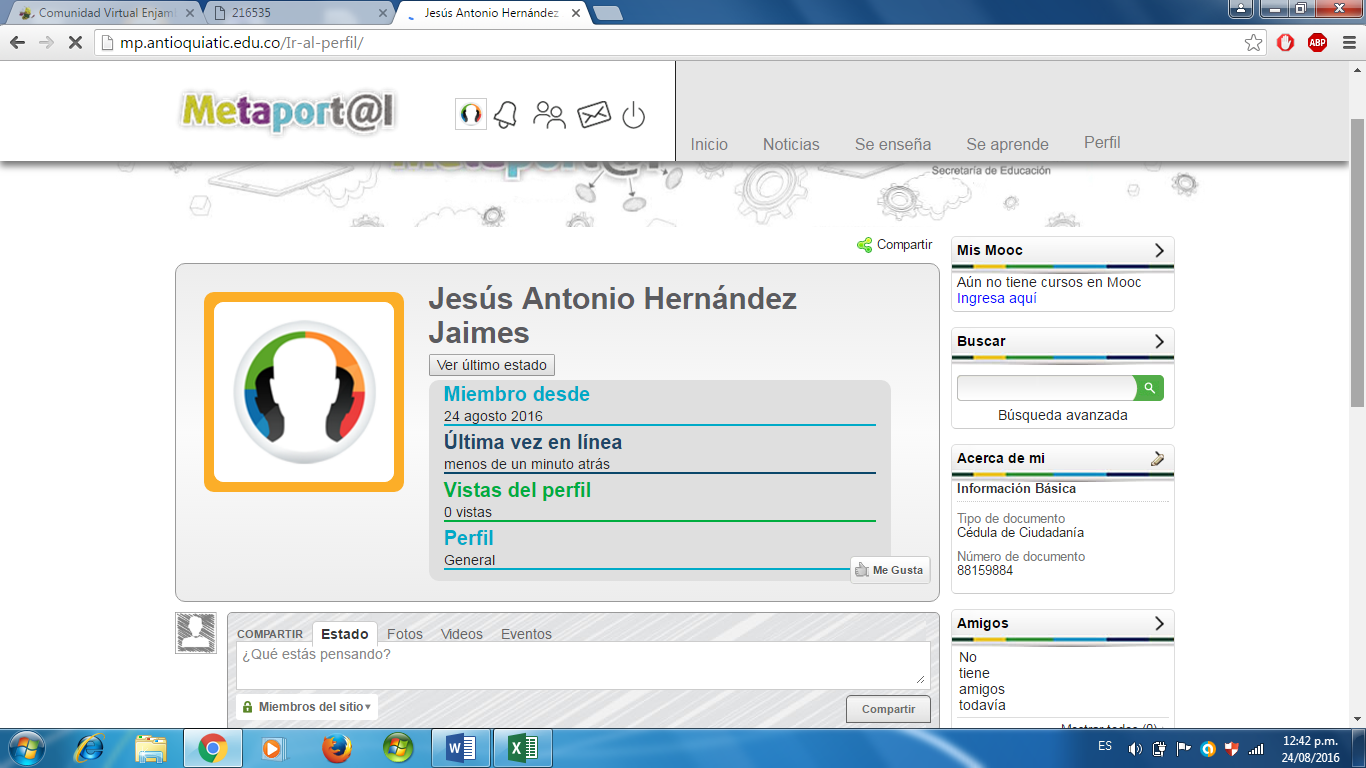Click the green Compartir share icon
The image size is (1366, 768).
tap(865, 245)
